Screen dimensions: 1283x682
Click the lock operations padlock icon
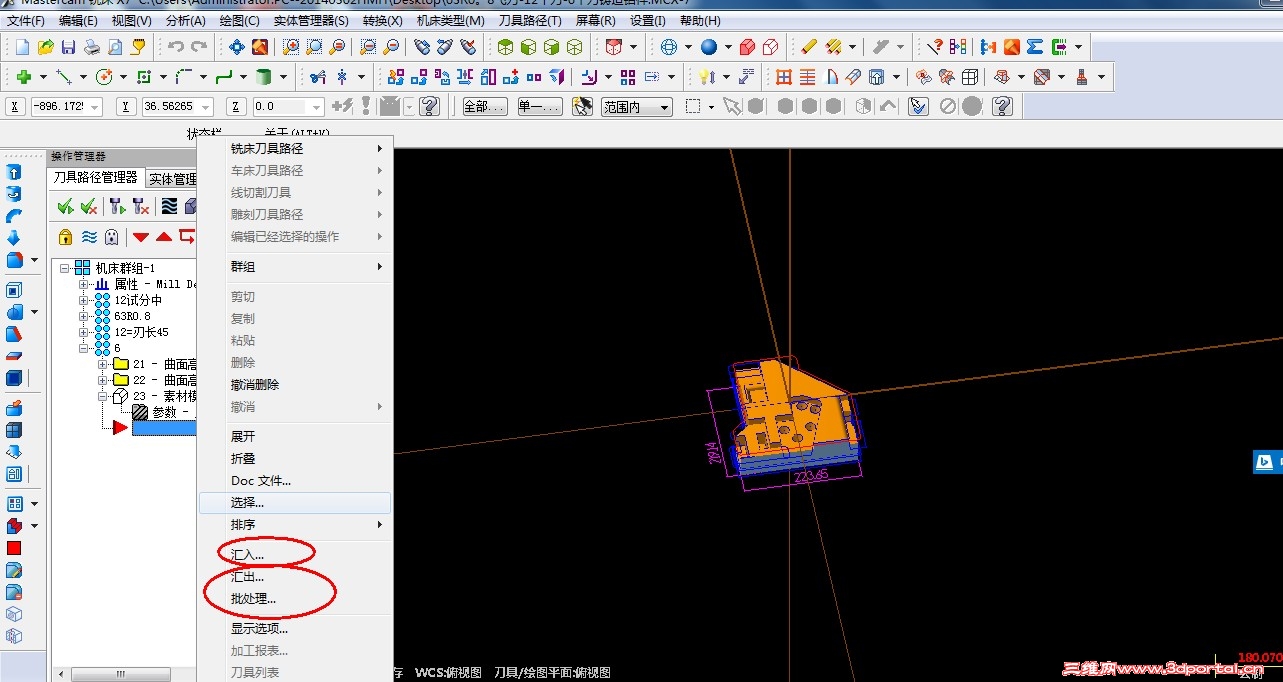tap(65, 236)
